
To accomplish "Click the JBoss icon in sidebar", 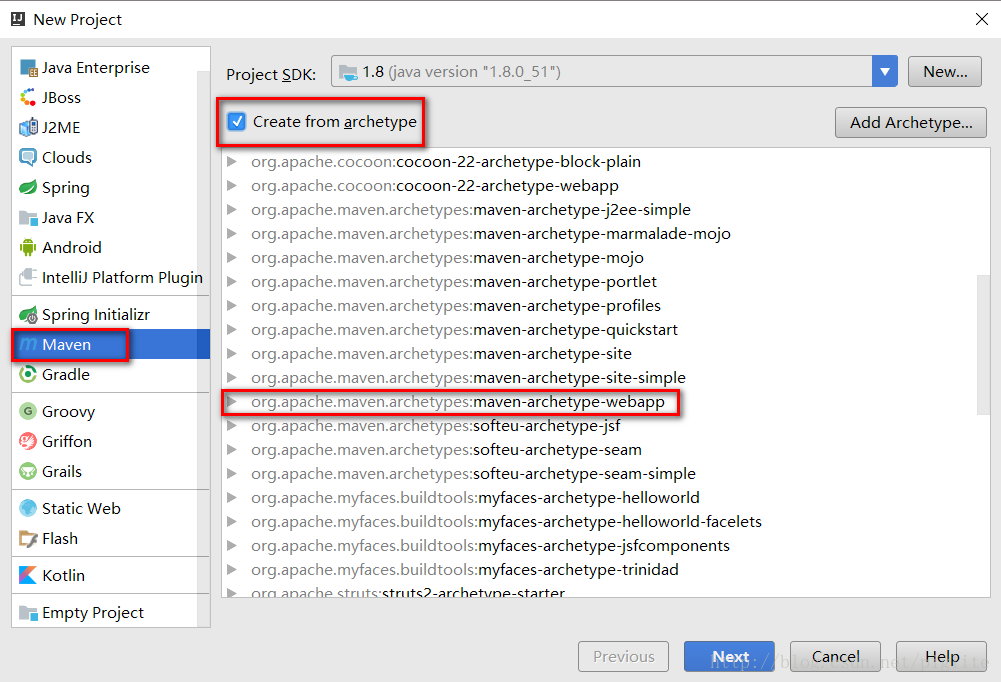I will click(28, 98).
